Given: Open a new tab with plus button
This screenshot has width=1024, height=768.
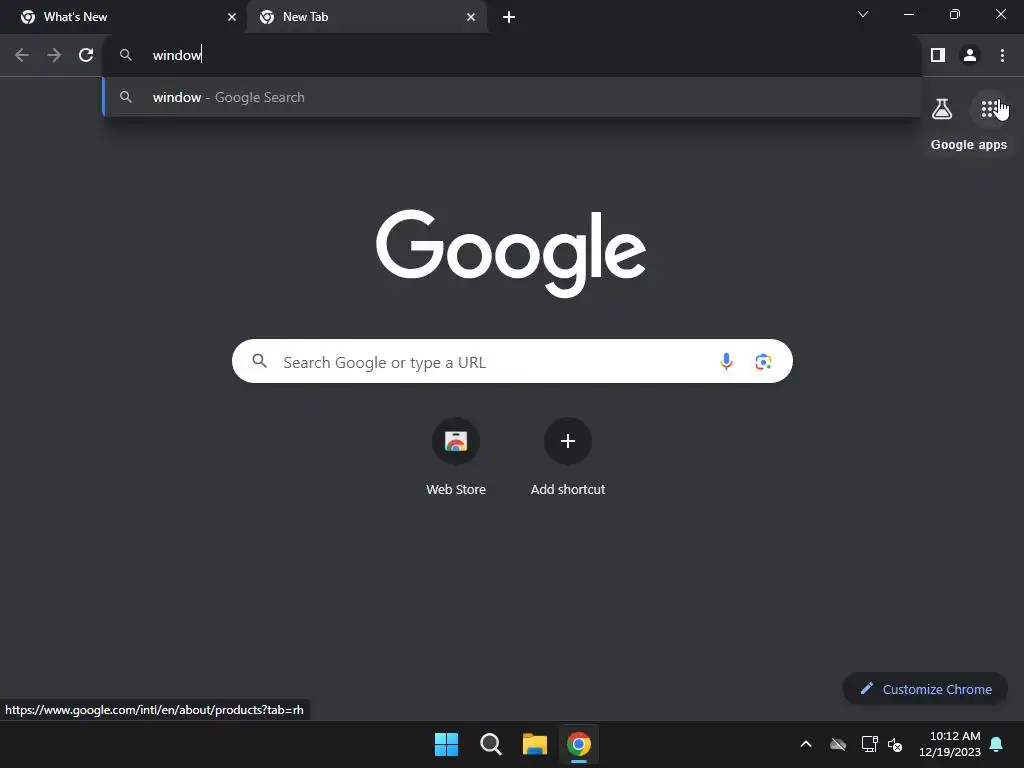Looking at the screenshot, I should tap(509, 17).
